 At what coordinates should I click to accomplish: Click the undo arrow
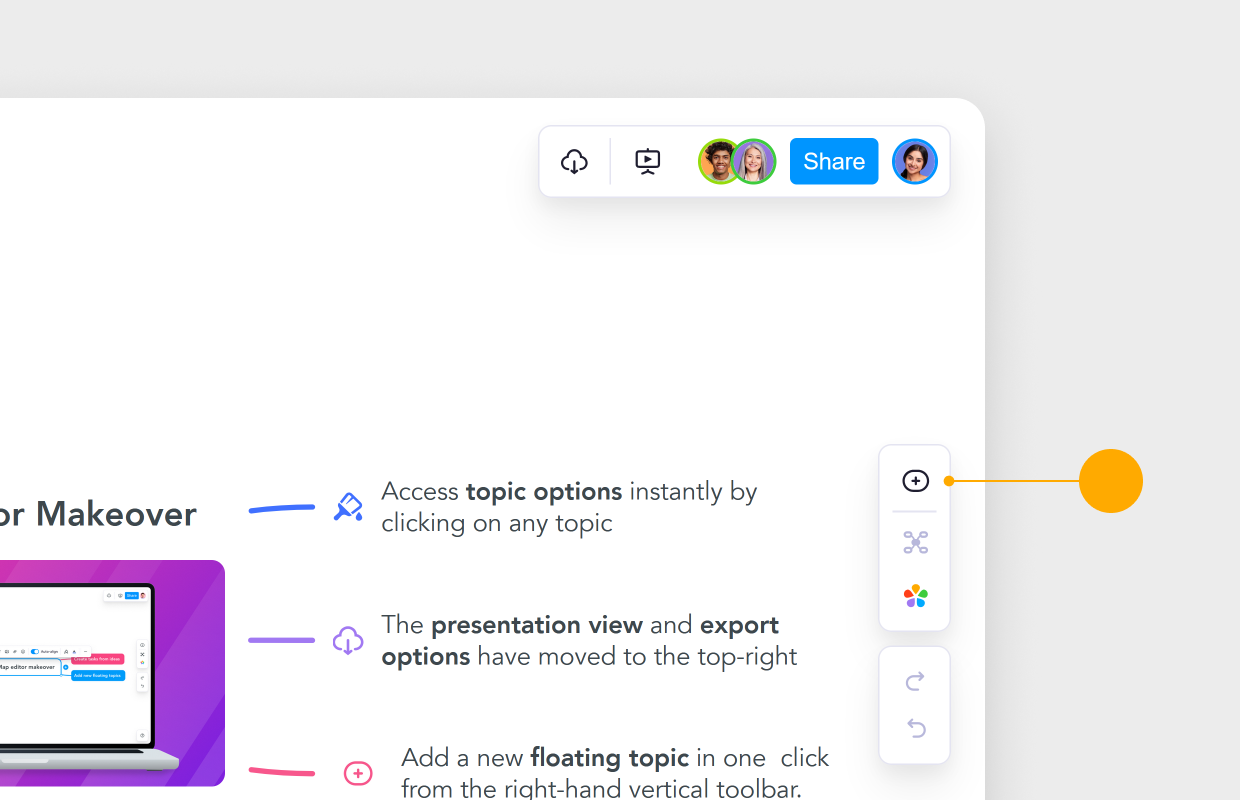click(x=915, y=728)
